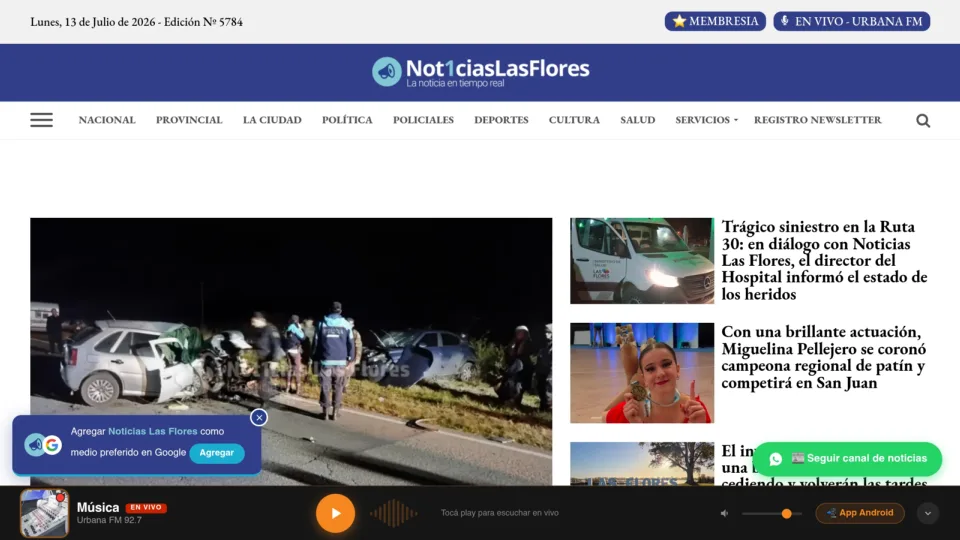960x540 pixels.
Task: Open the App Android button
Action: 860,513
